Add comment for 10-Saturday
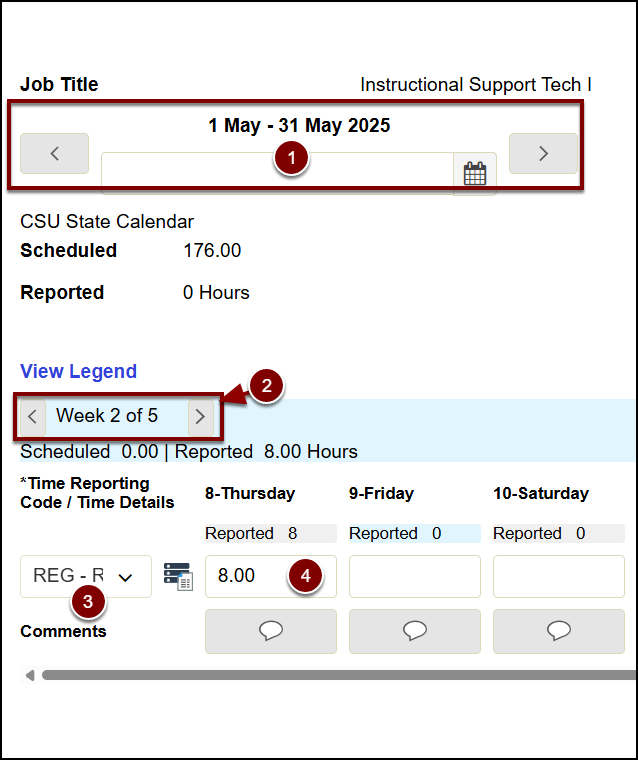Image resolution: width=638 pixels, height=760 pixels. coord(558,631)
